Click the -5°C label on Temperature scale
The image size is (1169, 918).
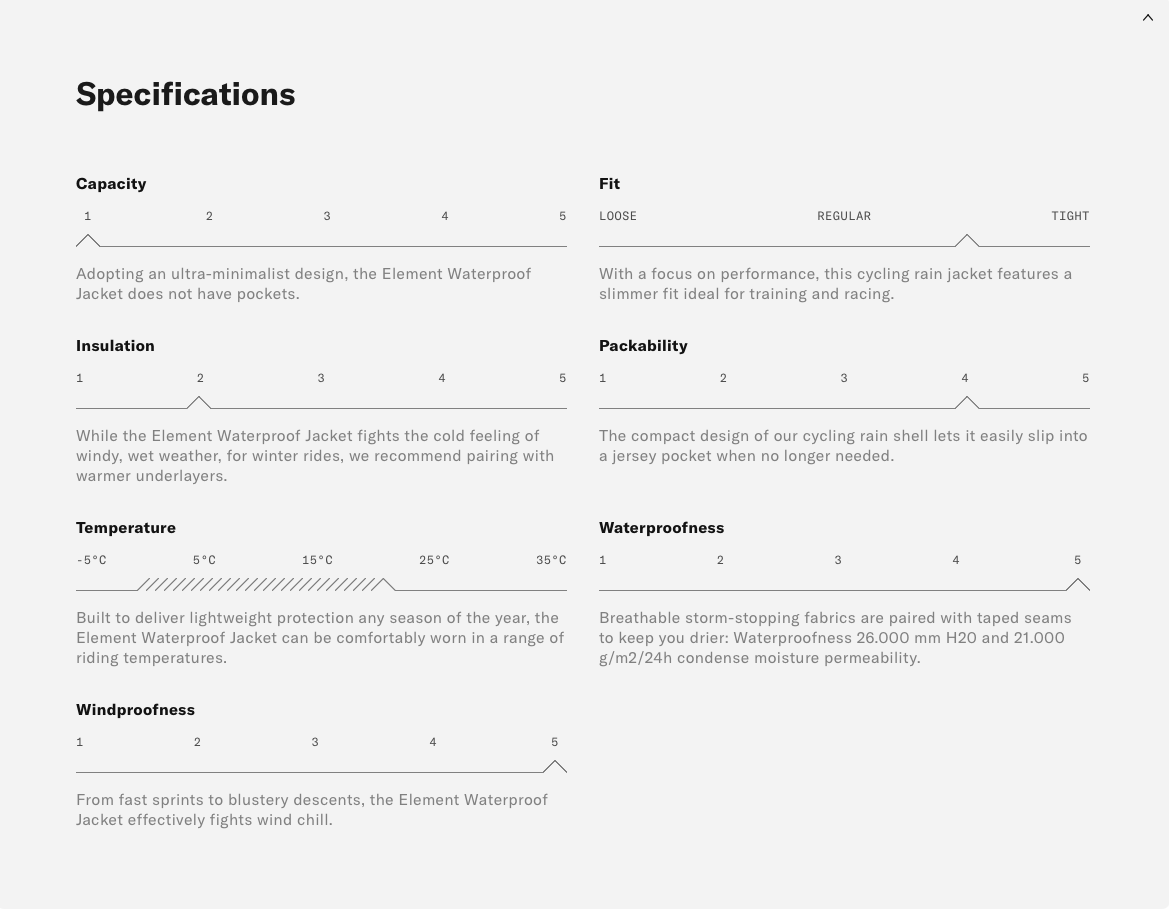click(x=91, y=560)
